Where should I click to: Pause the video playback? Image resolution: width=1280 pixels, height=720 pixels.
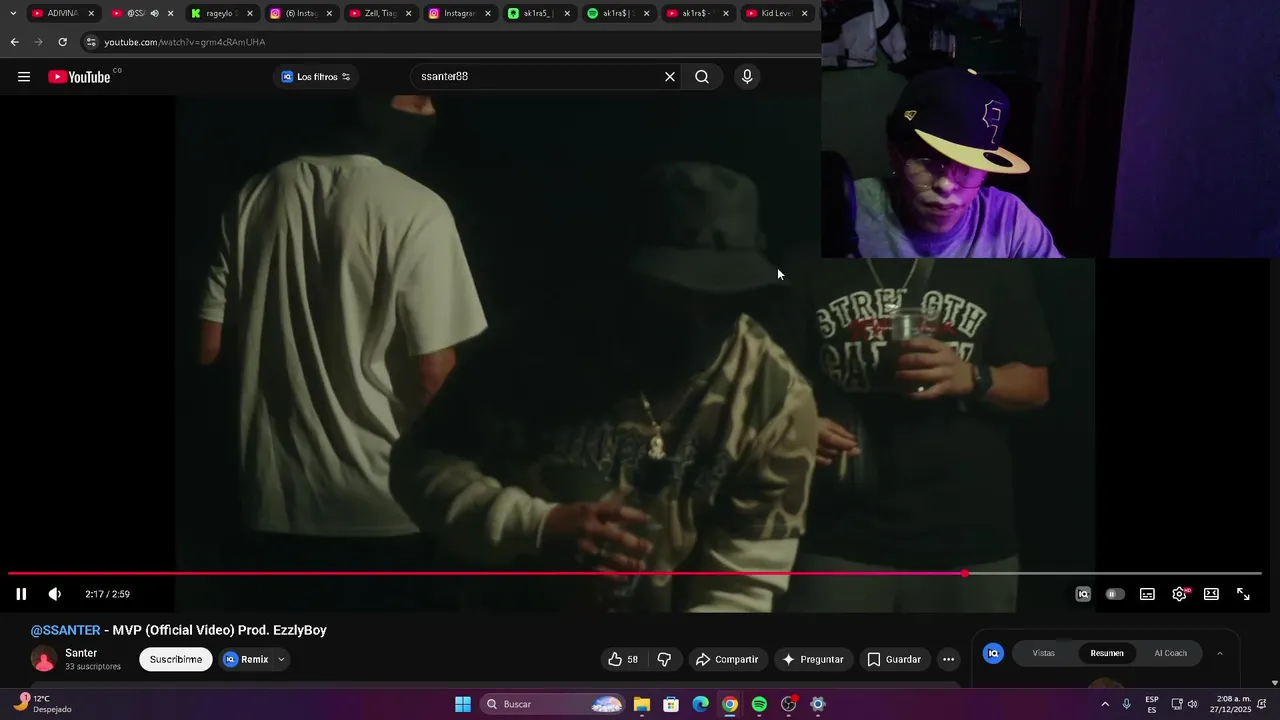21,594
